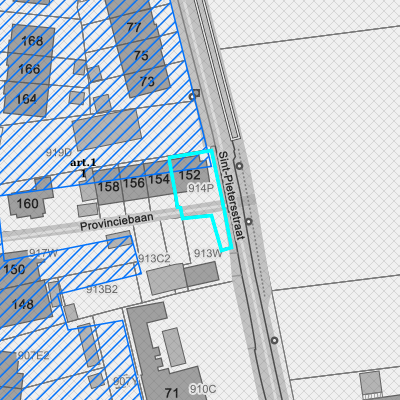Image resolution: width=400 pixels, height=400 pixels.
Task: Click house number 75
Action: click(x=141, y=55)
